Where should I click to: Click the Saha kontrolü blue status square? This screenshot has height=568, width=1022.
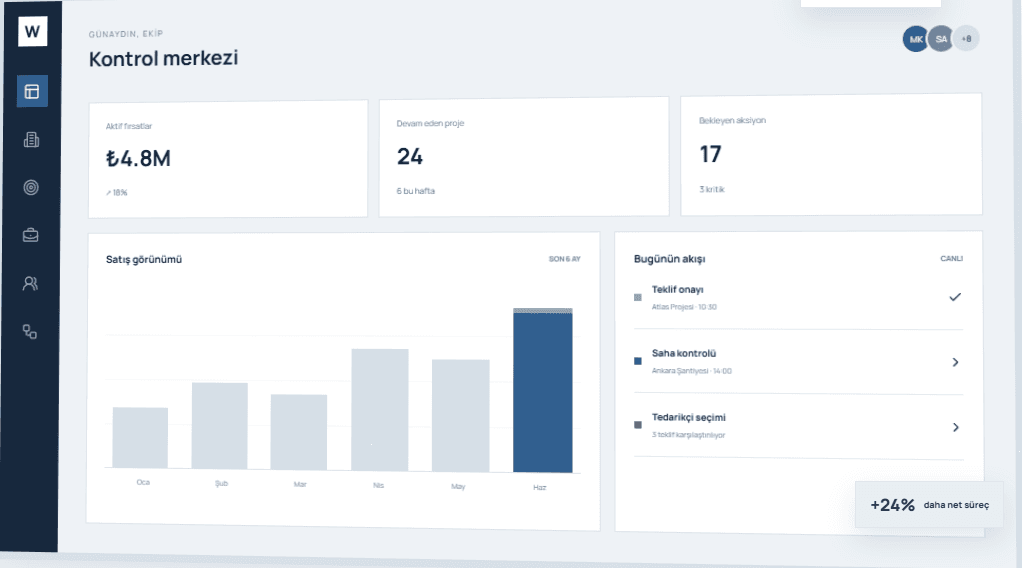click(x=637, y=361)
